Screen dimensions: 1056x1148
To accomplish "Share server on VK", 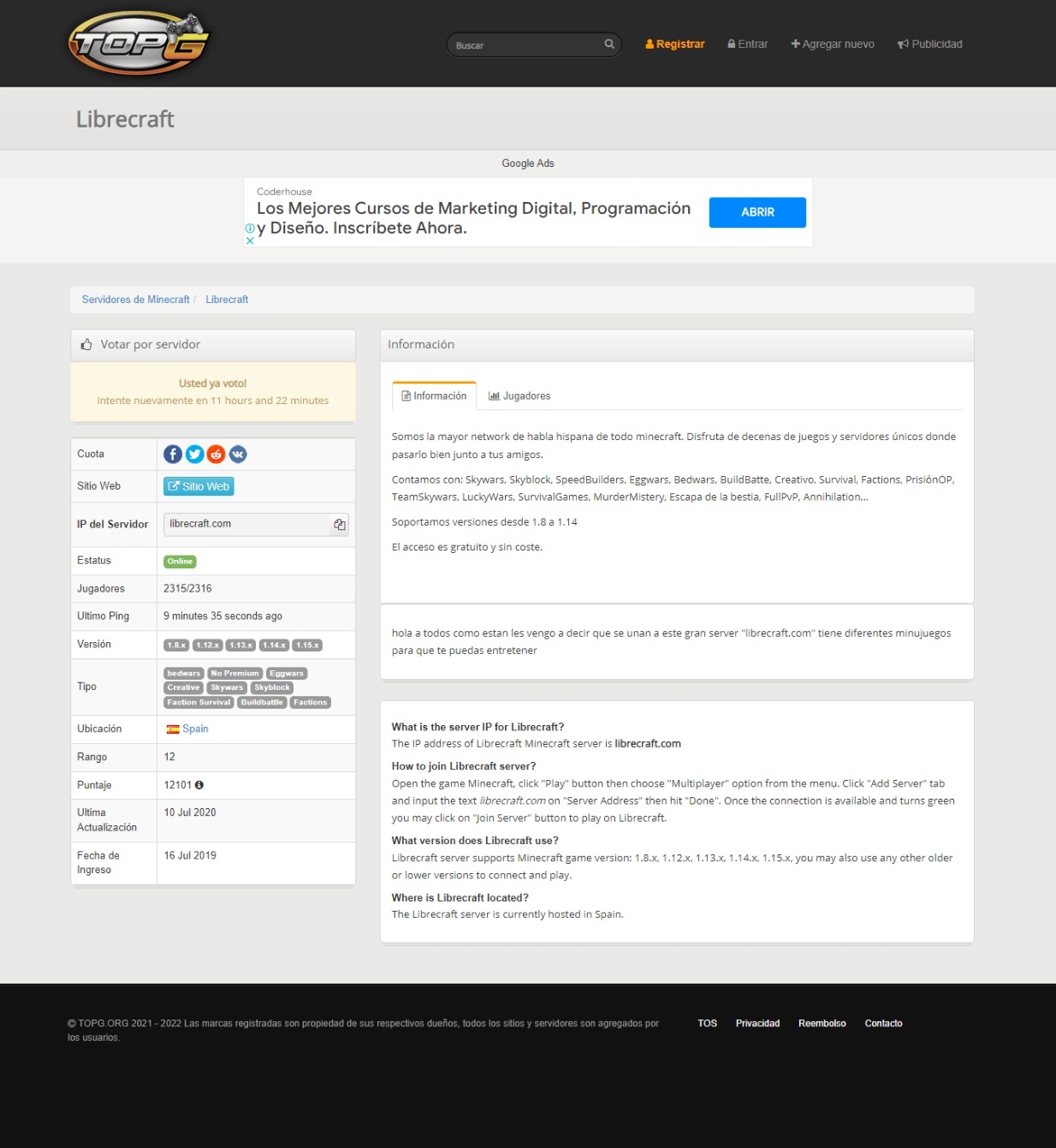I will tap(238, 455).
